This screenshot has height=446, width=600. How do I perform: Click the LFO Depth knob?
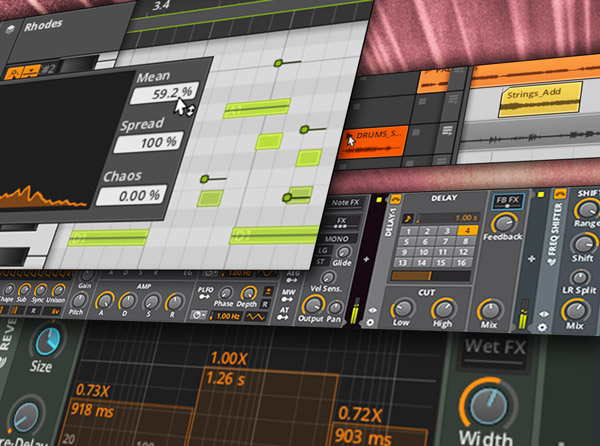249,293
